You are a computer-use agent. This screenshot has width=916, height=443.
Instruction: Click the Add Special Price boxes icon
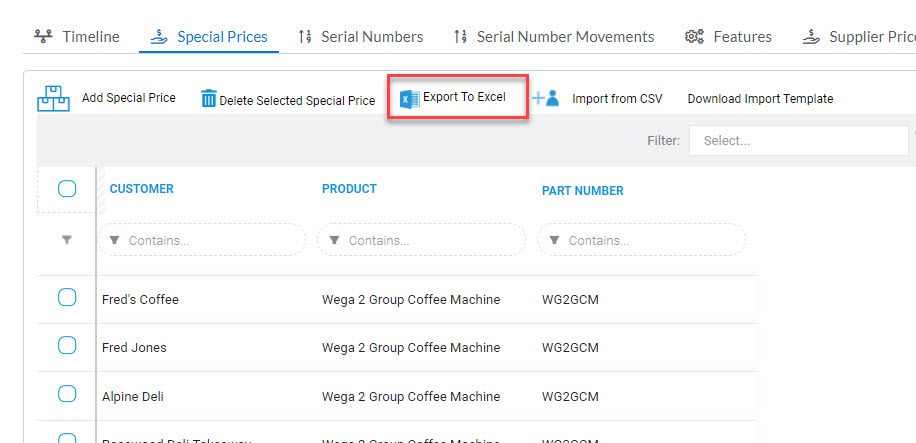pos(53,99)
